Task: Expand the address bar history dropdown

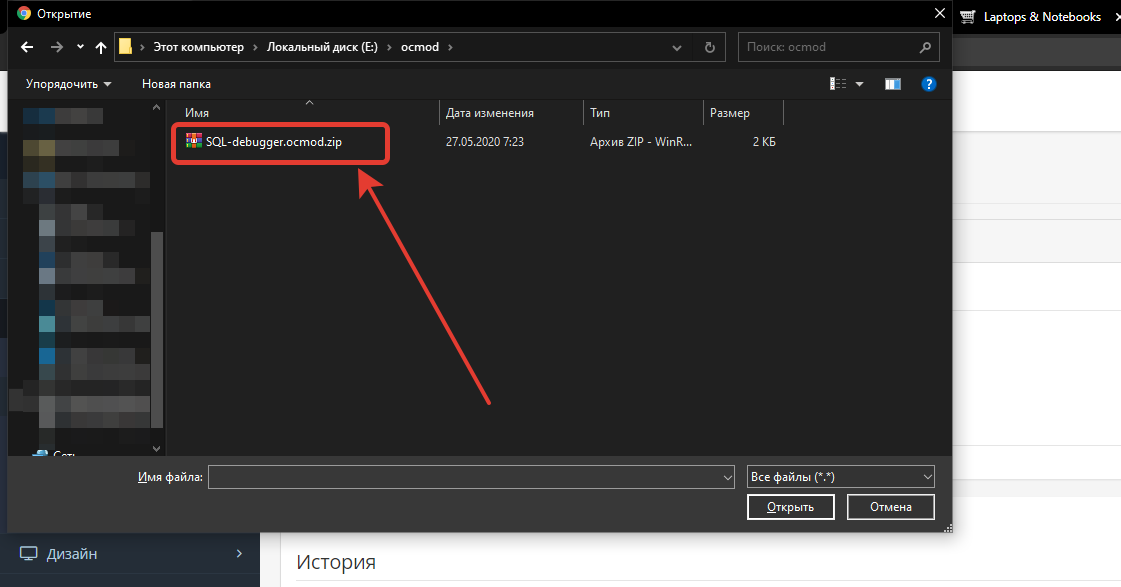Action: click(x=683, y=47)
